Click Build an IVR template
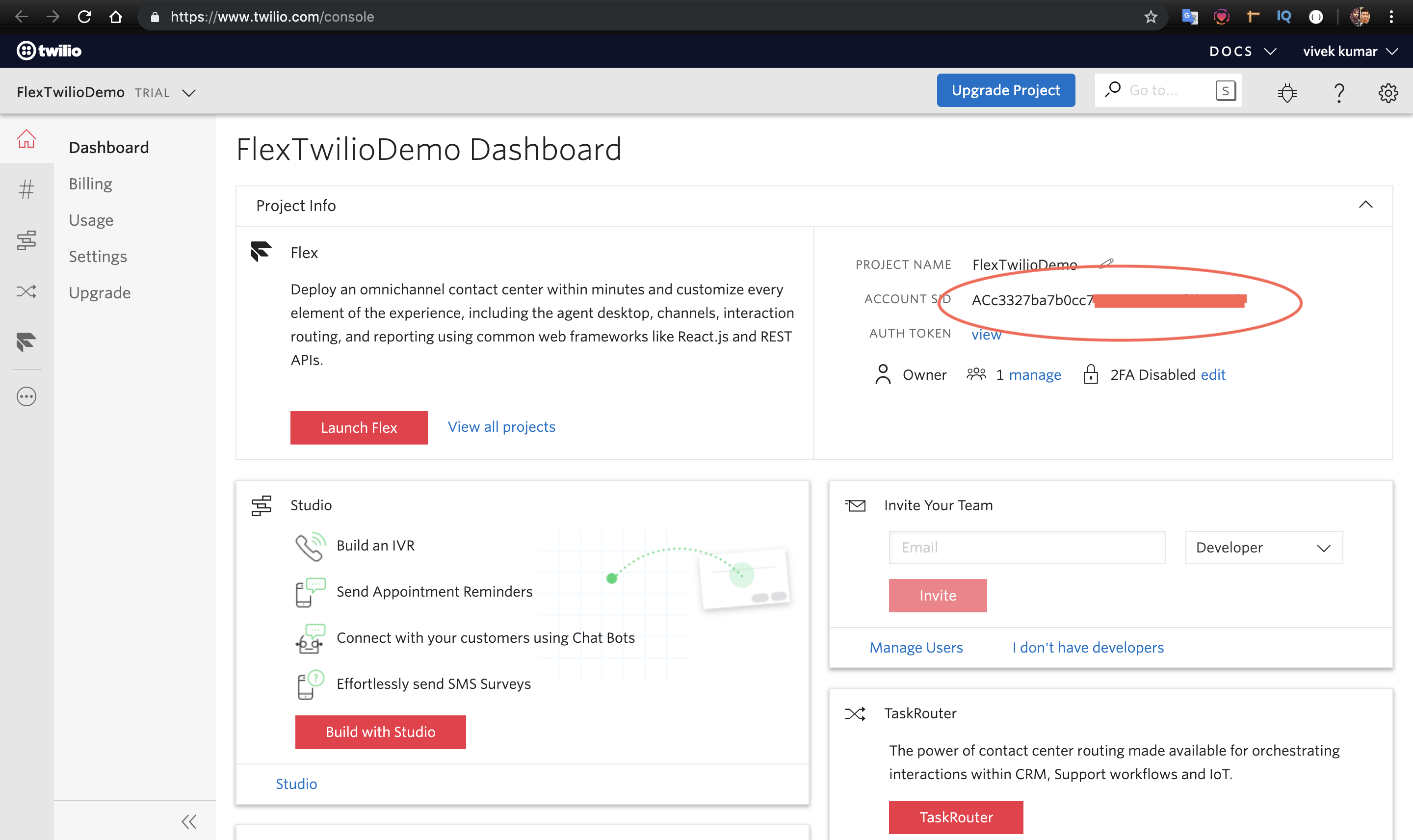Image resolution: width=1413 pixels, height=840 pixels. (x=375, y=546)
